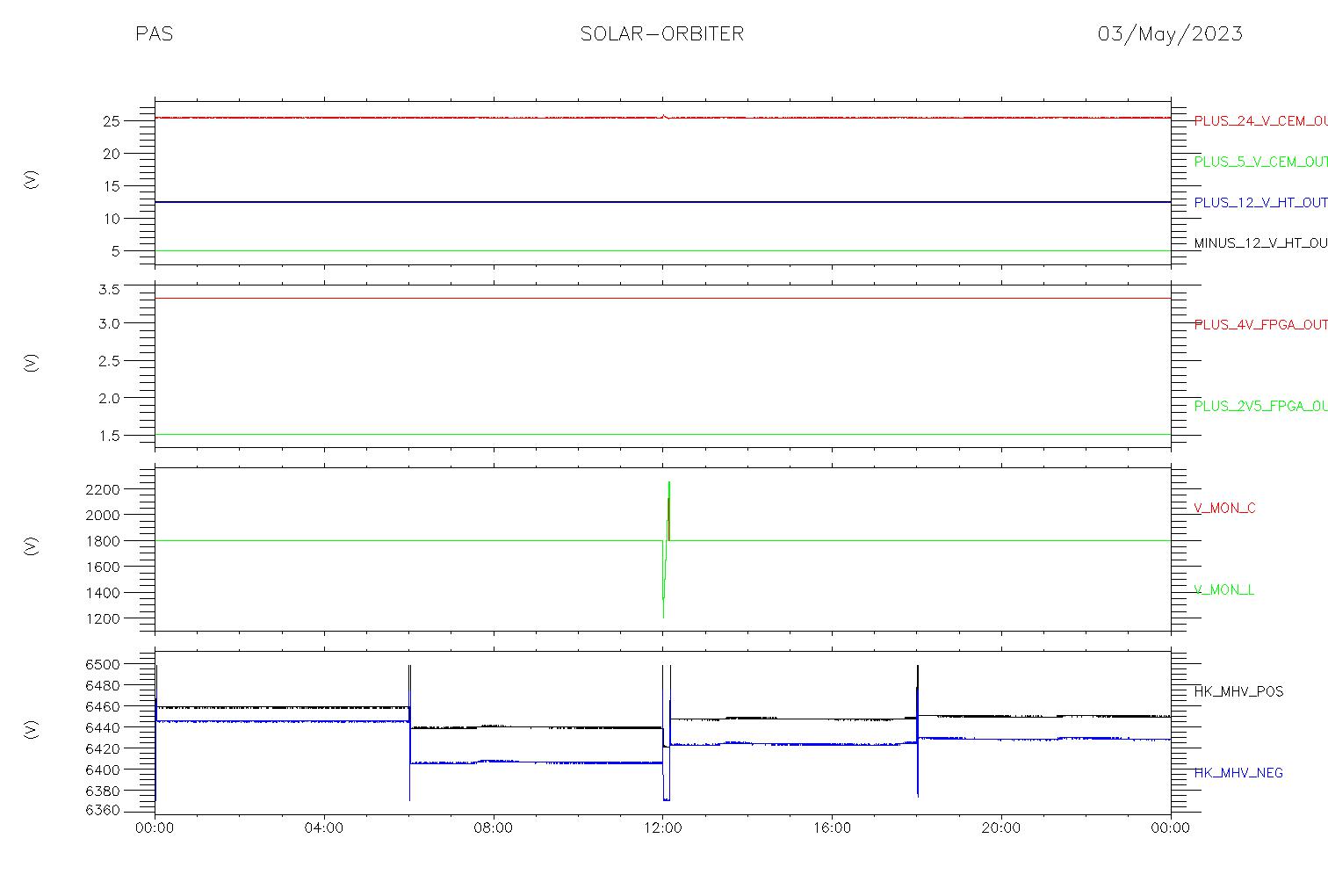The image size is (1328, 896).
Task: Click the HK_MHV spike near 18:00
Action: click(918, 731)
